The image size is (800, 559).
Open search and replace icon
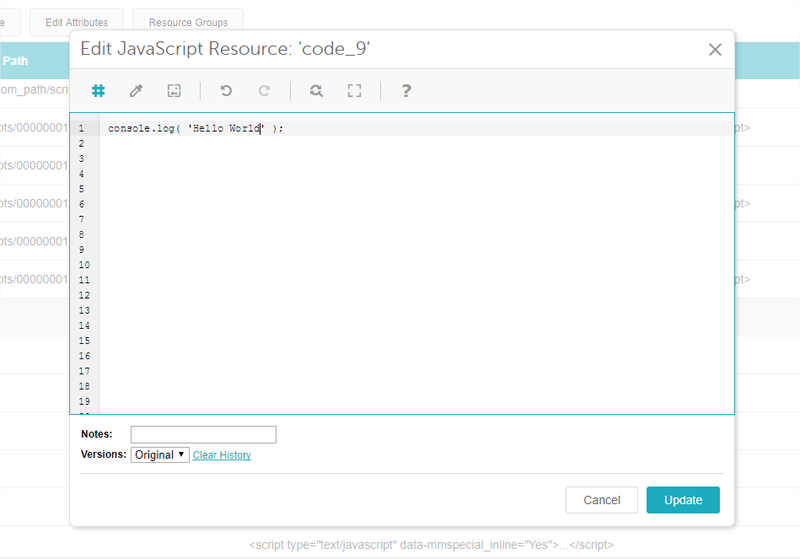(x=316, y=91)
